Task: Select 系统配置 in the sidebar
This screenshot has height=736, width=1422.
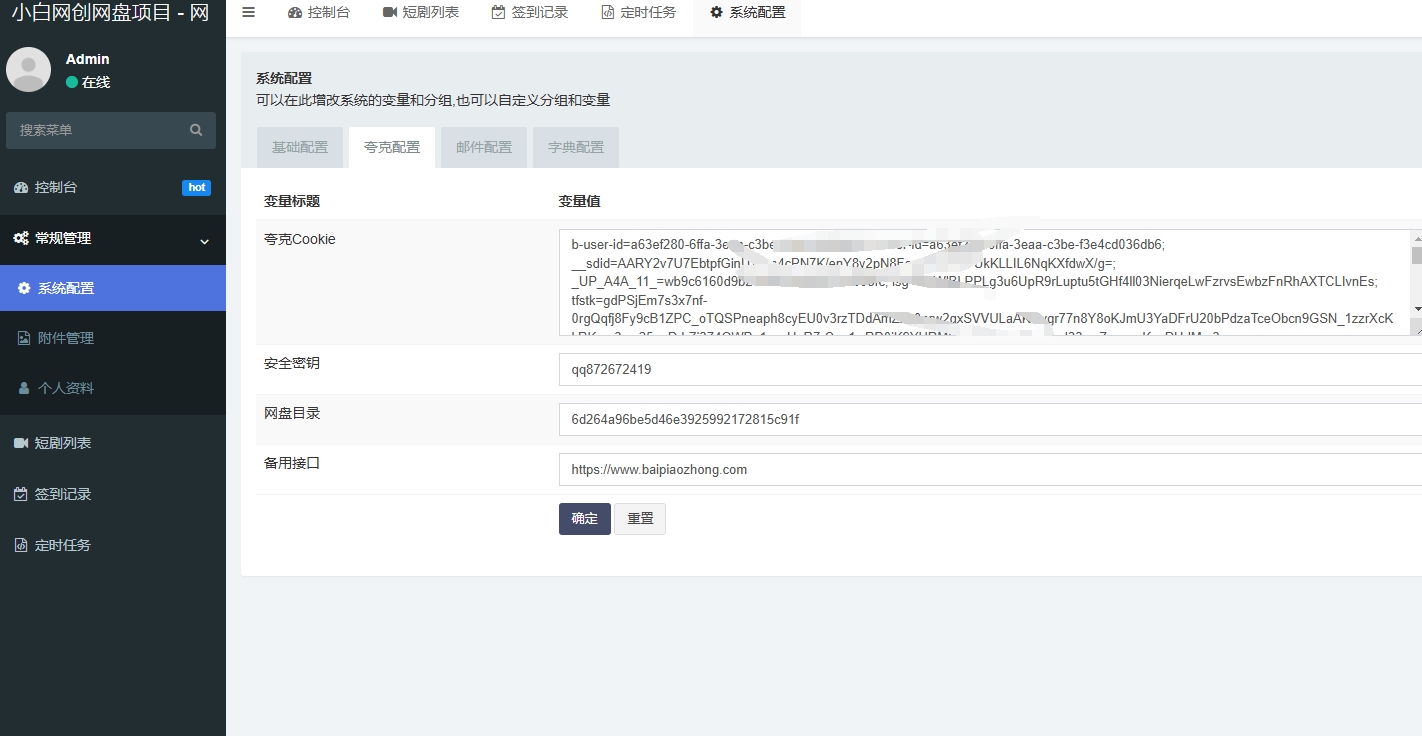Action: 113,288
